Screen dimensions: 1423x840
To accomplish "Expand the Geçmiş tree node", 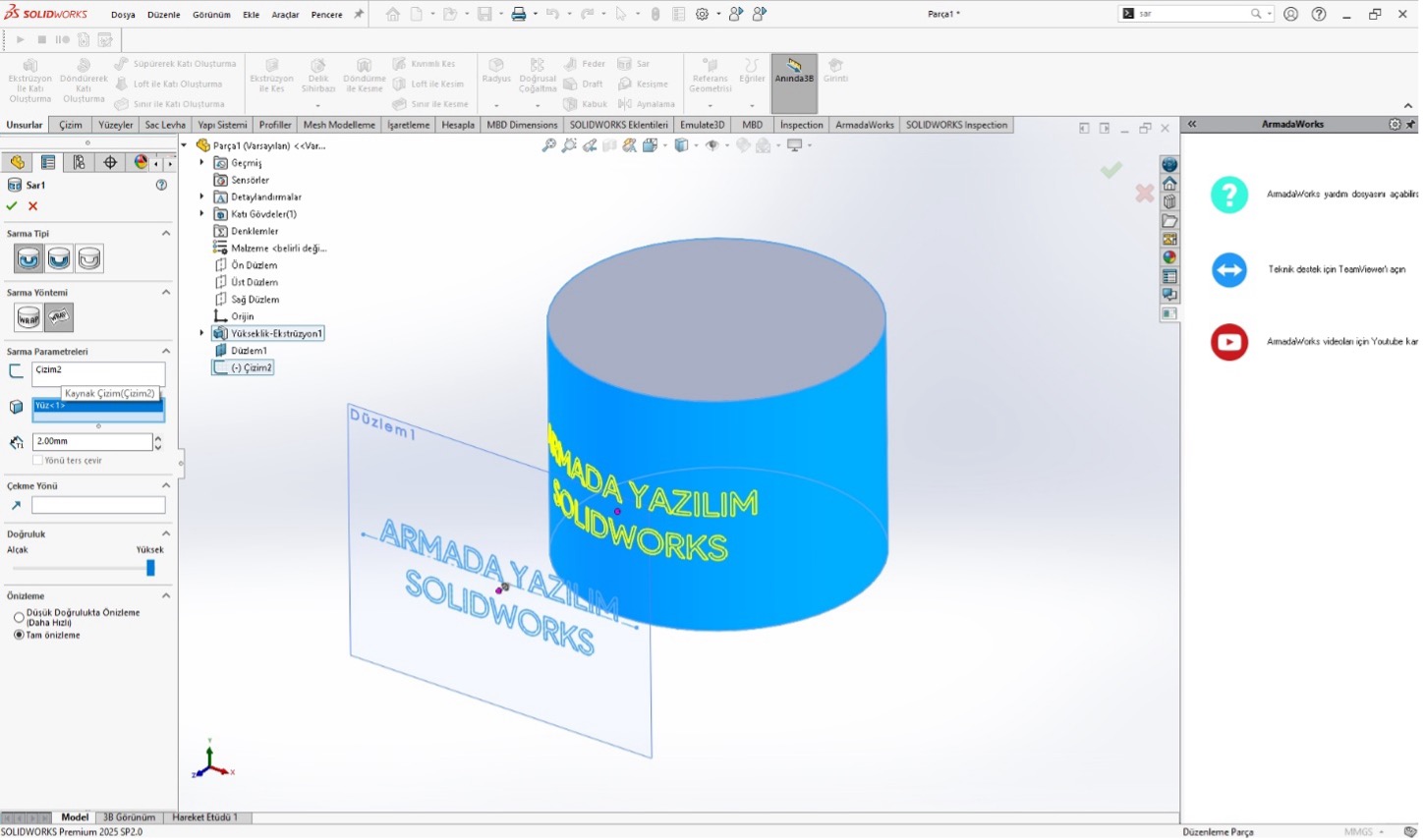I will coord(202,163).
